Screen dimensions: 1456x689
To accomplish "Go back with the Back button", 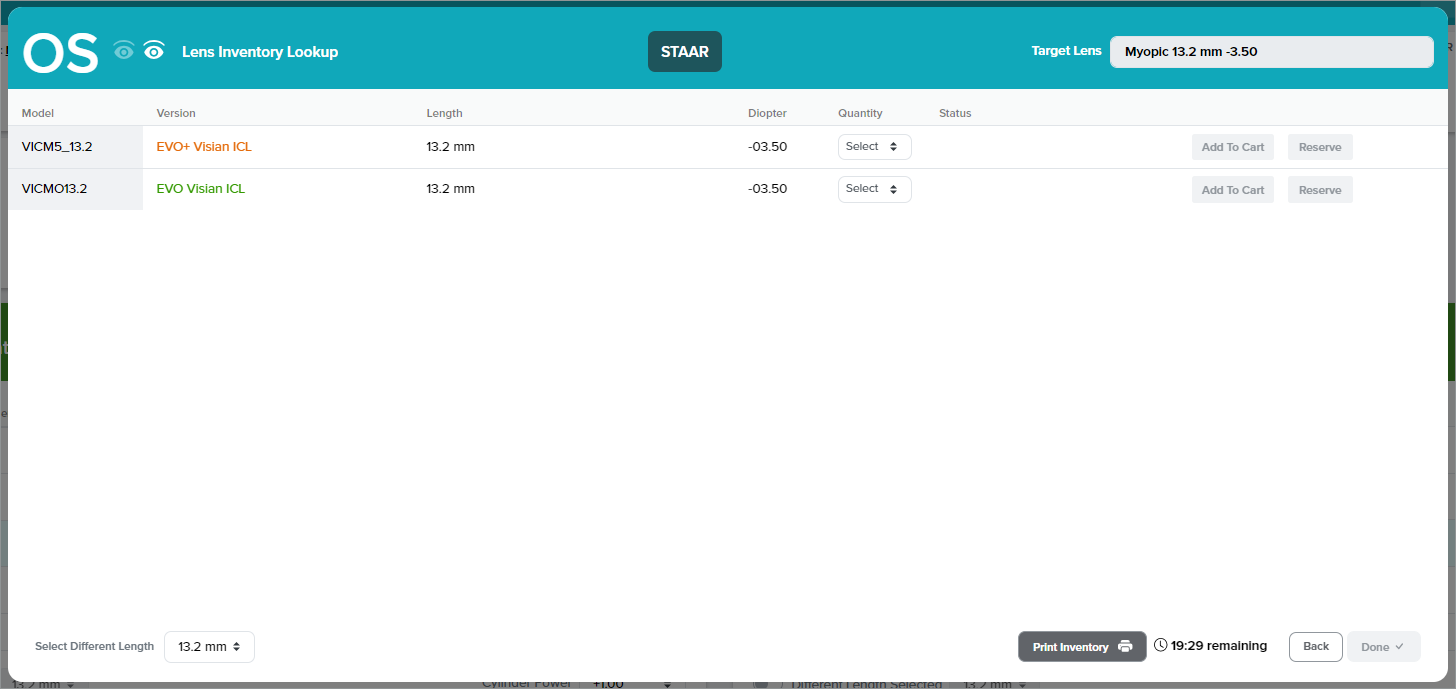I will coord(1315,647).
